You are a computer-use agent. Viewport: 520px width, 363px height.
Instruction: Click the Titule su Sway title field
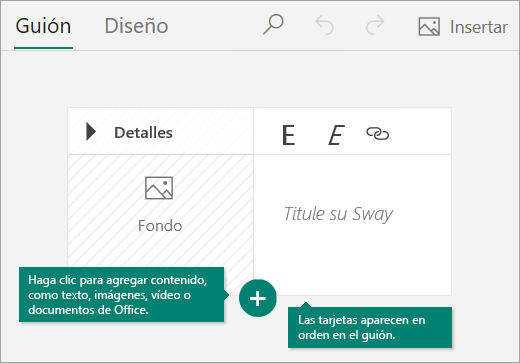coord(338,214)
